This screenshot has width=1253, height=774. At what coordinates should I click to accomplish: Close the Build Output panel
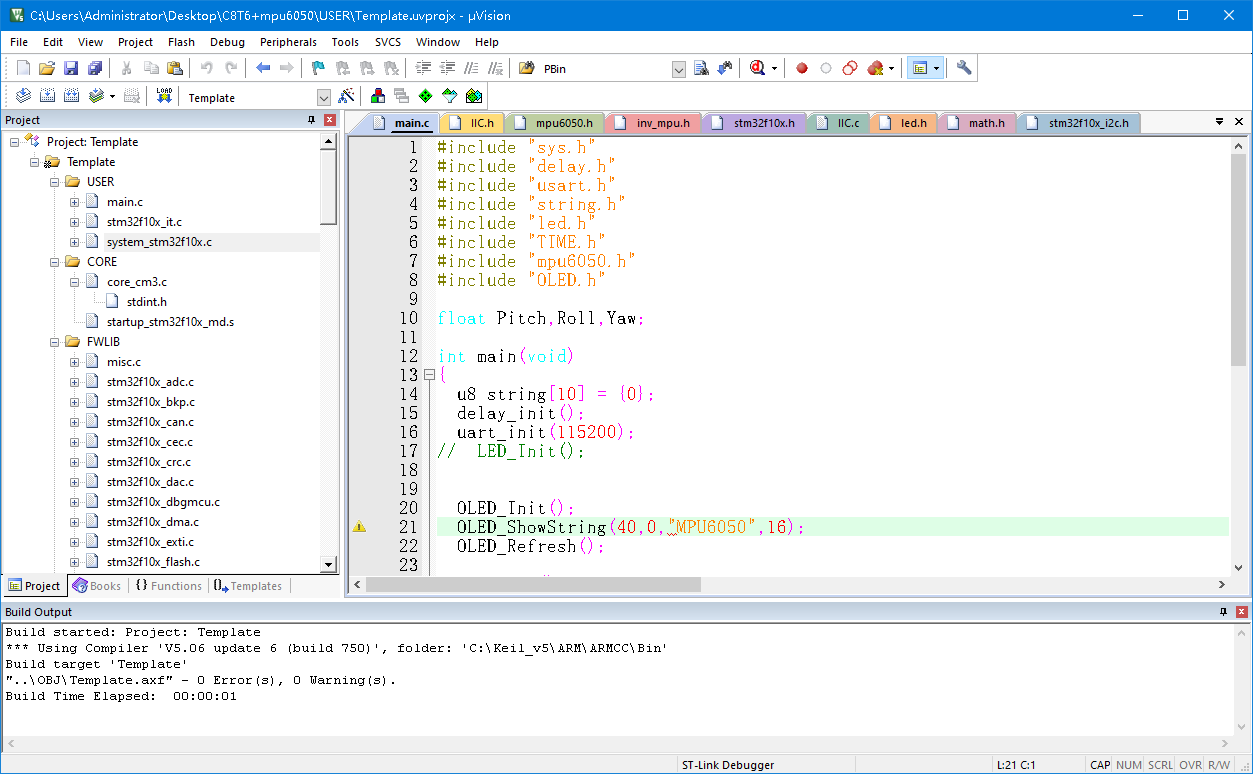[x=1242, y=612]
